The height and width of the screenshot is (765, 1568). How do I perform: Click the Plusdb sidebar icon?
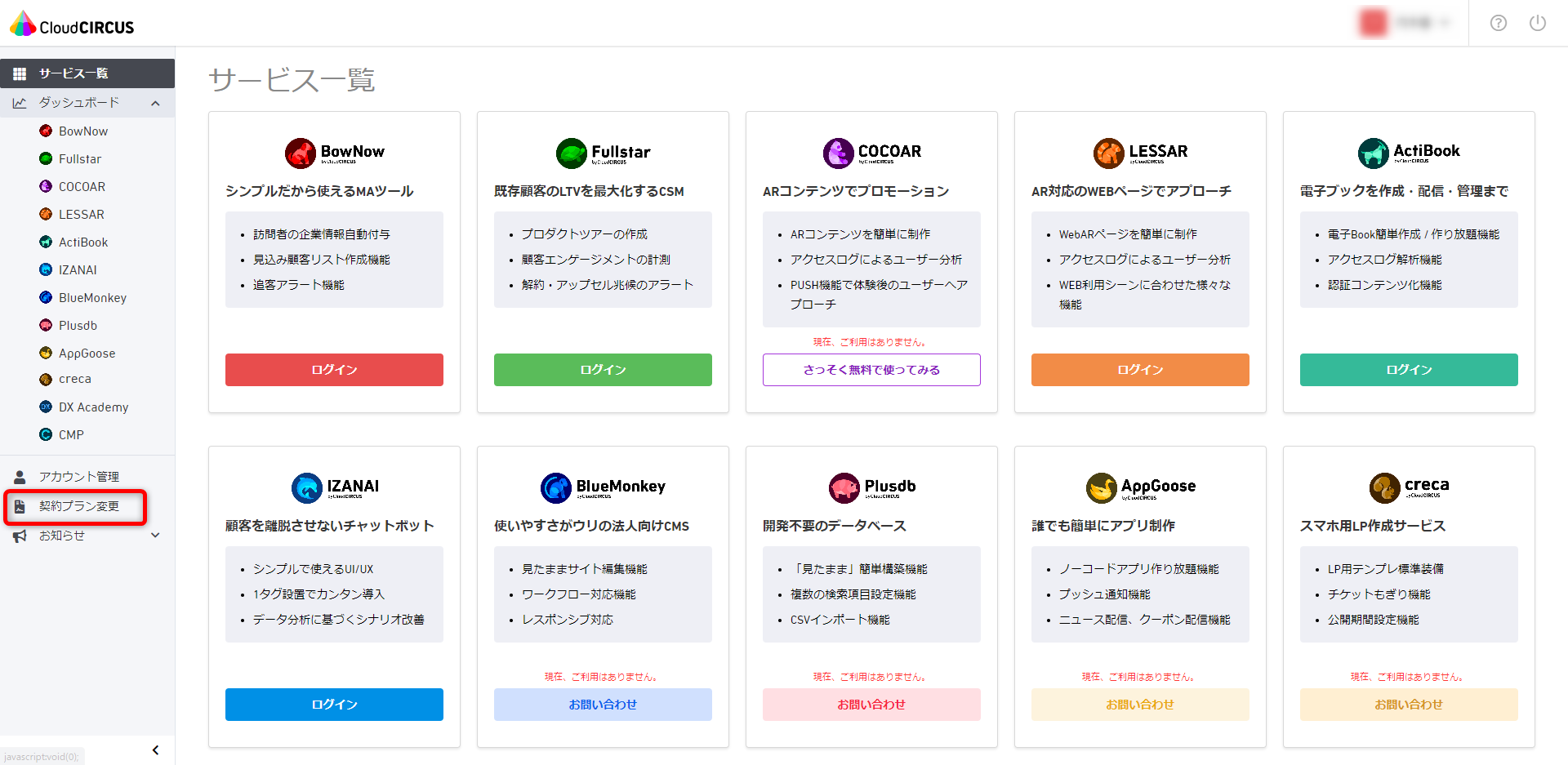tap(46, 325)
